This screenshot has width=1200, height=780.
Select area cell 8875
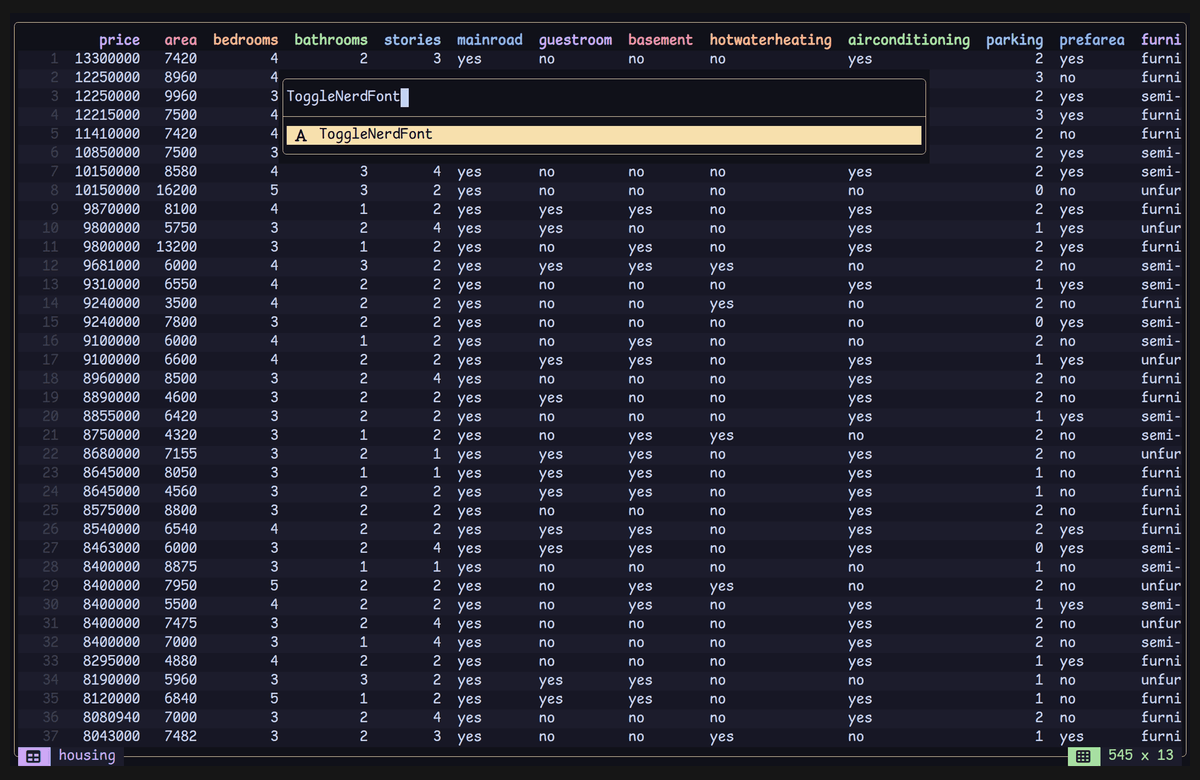pos(181,567)
